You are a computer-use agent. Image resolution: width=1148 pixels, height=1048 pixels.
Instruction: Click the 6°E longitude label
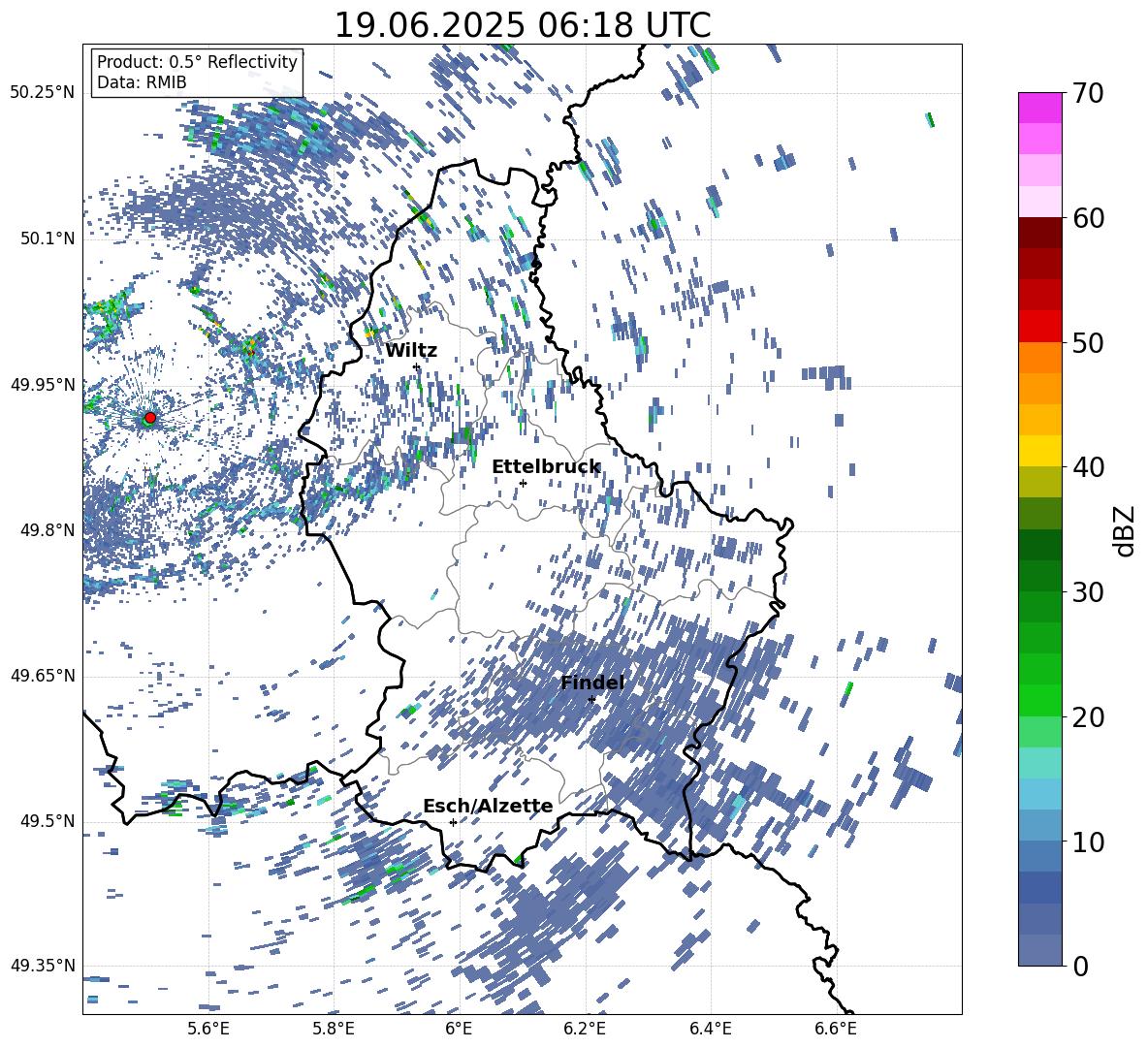459,1030
